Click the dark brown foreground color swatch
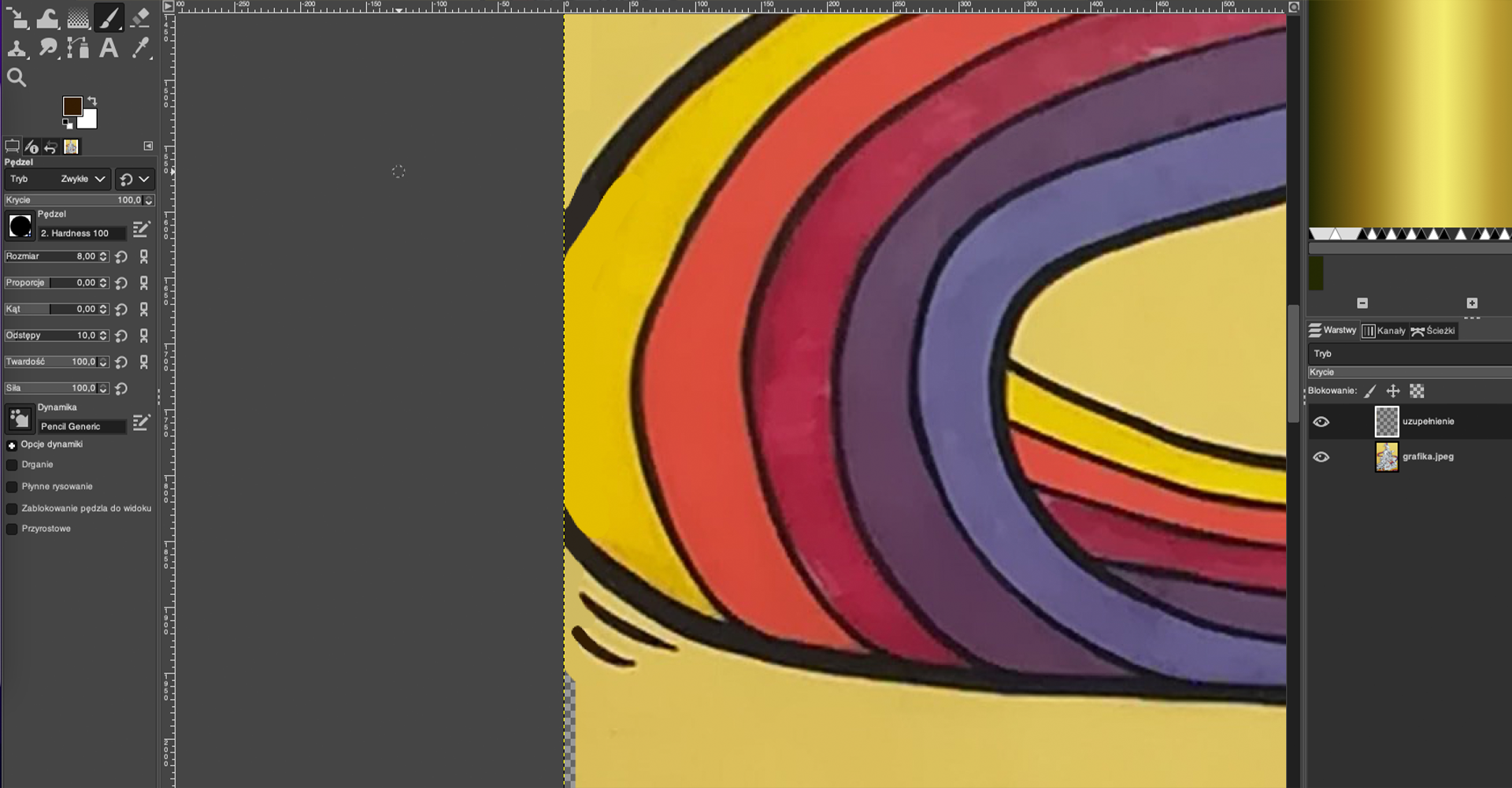This screenshot has height=788, width=1512. pos(72,106)
